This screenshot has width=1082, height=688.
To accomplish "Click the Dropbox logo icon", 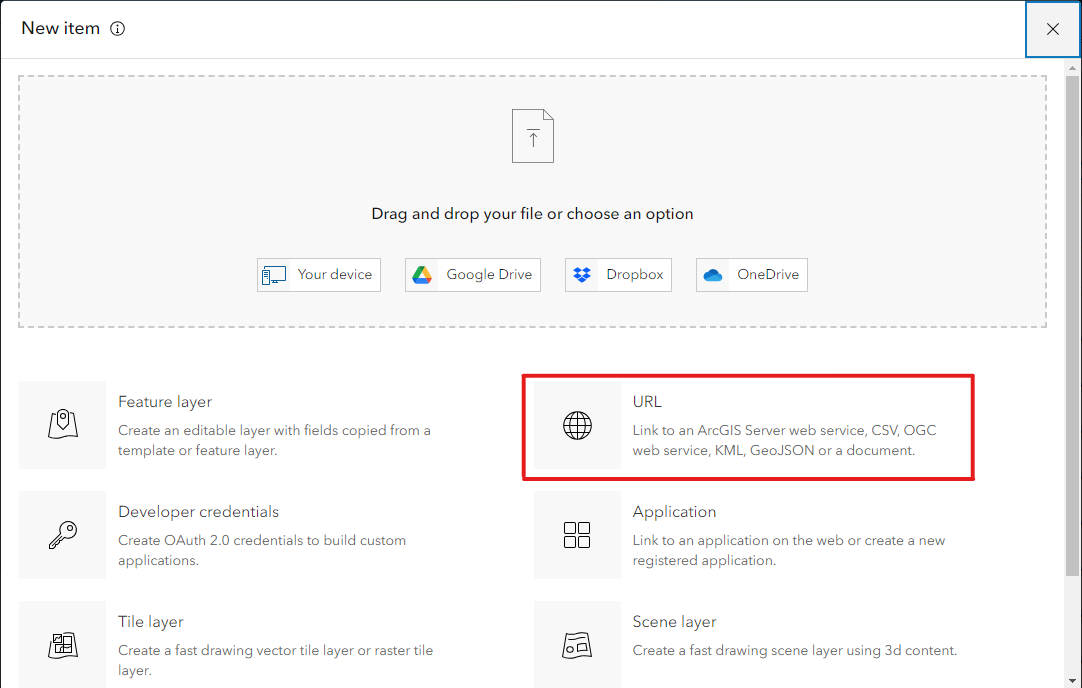I will (x=582, y=275).
